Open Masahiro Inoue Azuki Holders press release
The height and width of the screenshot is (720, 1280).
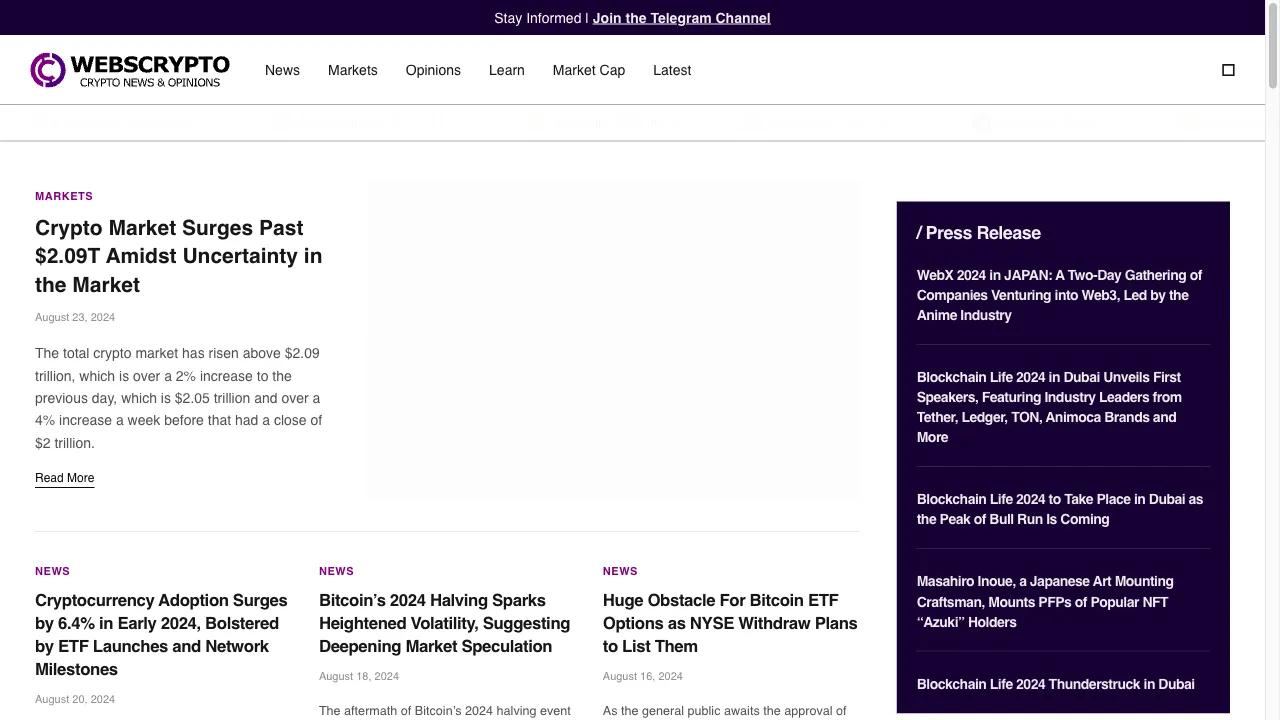pyautogui.click(x=1045, y=601)
